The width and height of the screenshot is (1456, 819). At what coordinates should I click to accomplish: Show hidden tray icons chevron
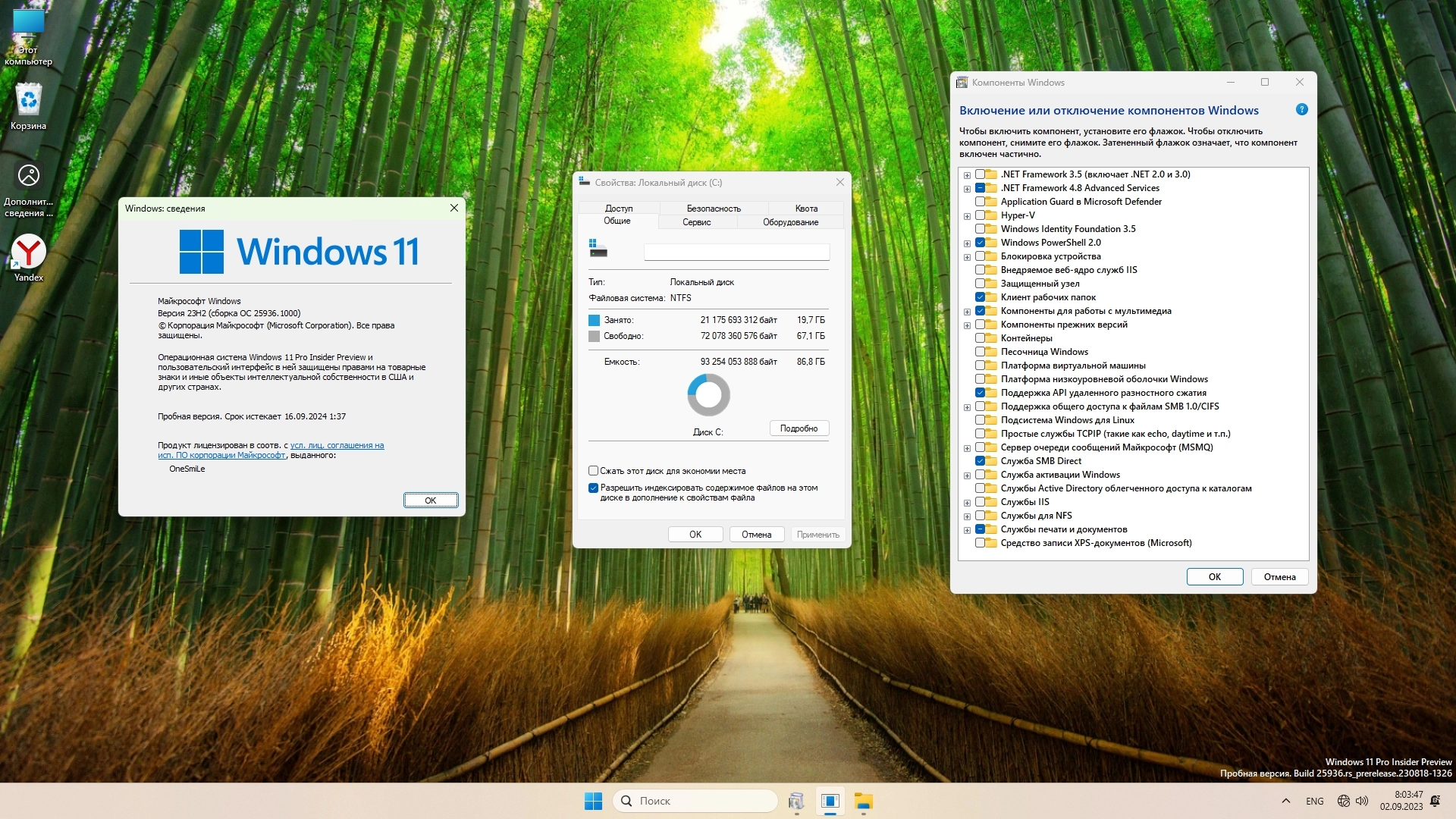1285,801
